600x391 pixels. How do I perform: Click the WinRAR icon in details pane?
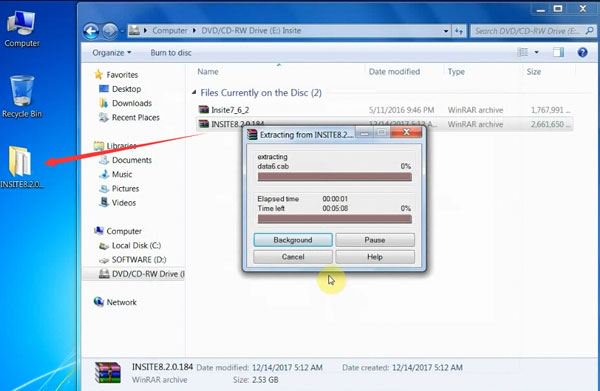click(x=108, y=373)
